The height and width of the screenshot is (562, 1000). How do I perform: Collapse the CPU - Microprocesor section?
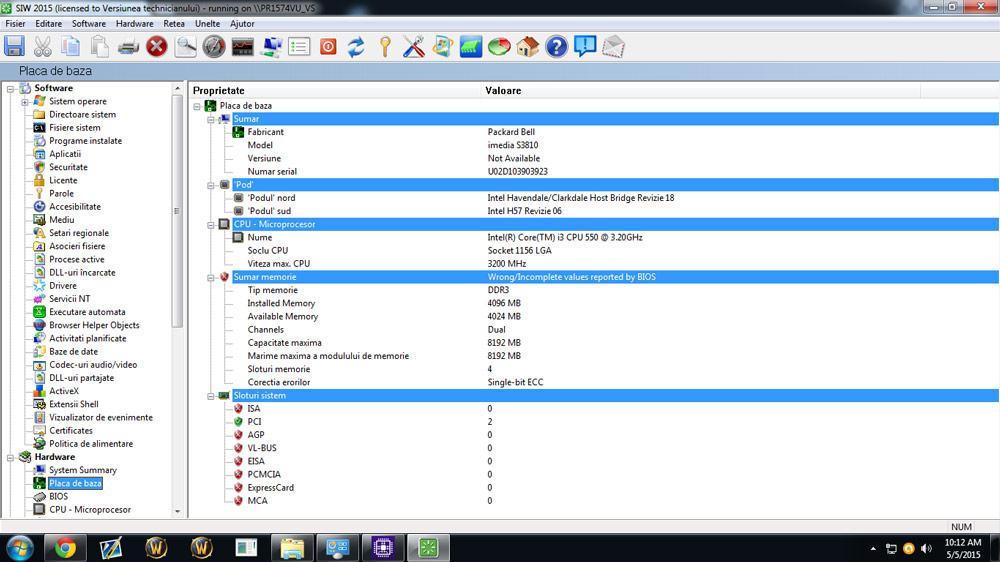210,225
